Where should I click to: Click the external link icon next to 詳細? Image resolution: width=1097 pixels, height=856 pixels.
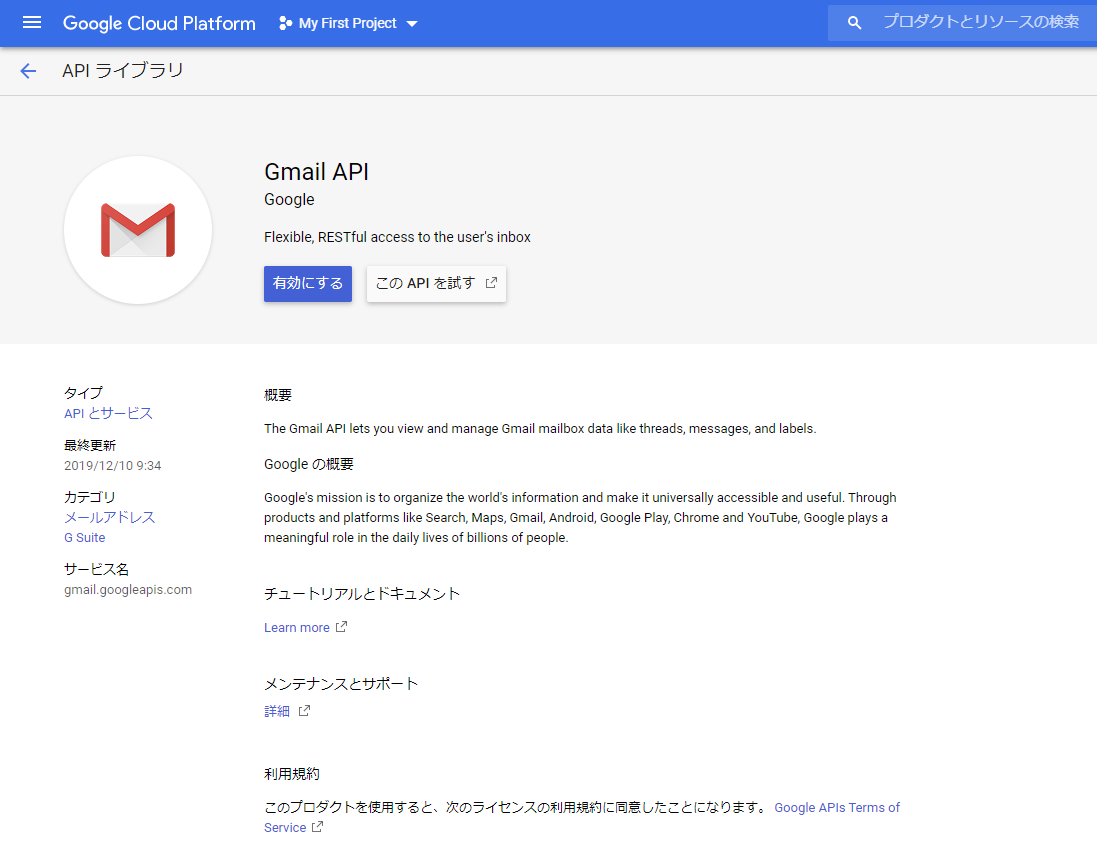point(305,710)
